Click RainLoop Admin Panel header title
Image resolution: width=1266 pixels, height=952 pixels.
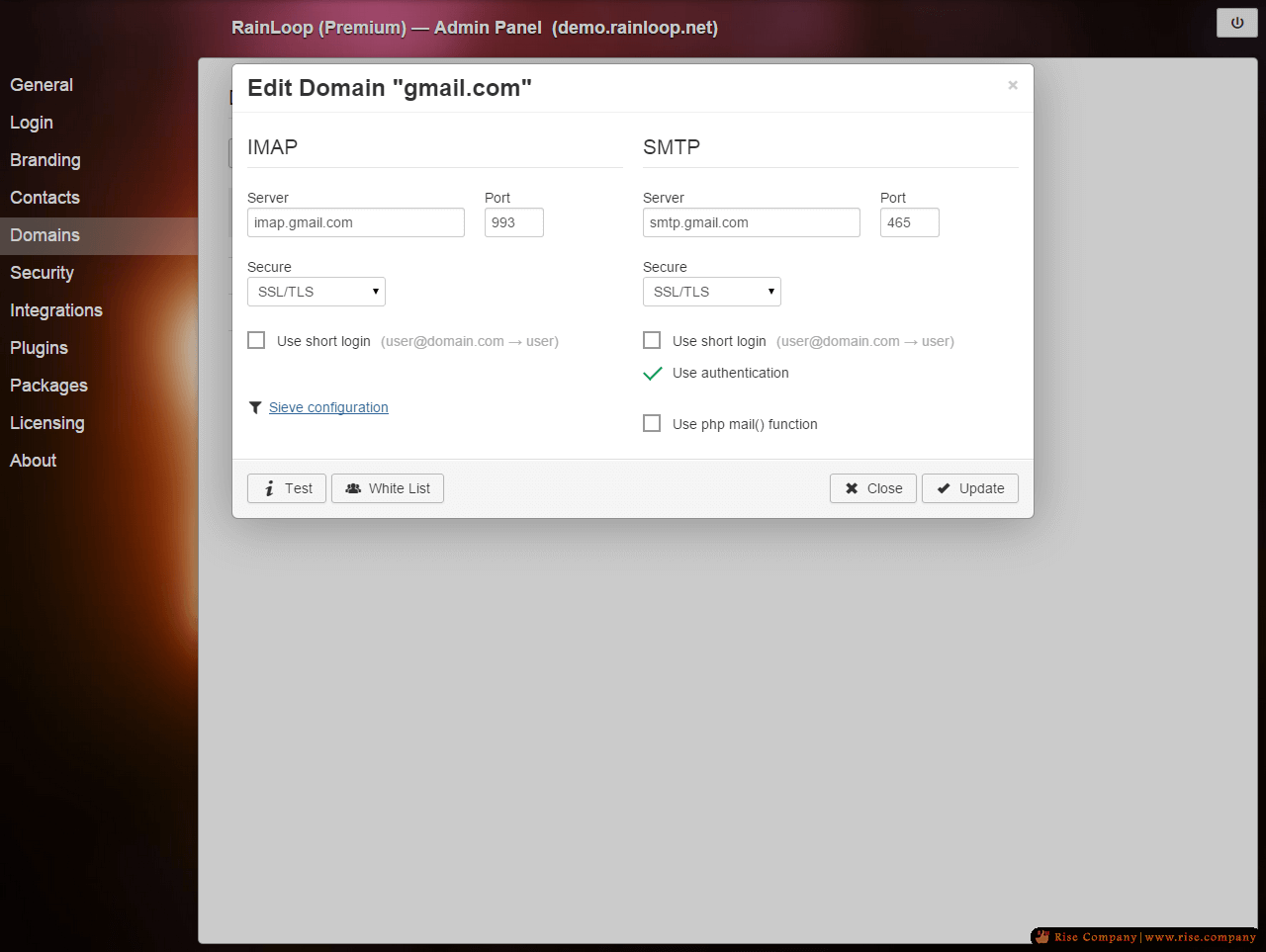(475, 28)
